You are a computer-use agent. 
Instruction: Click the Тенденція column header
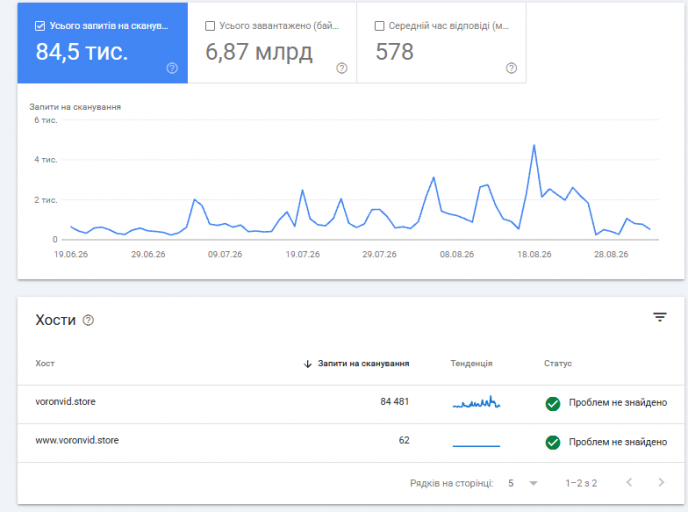[471, 363]
